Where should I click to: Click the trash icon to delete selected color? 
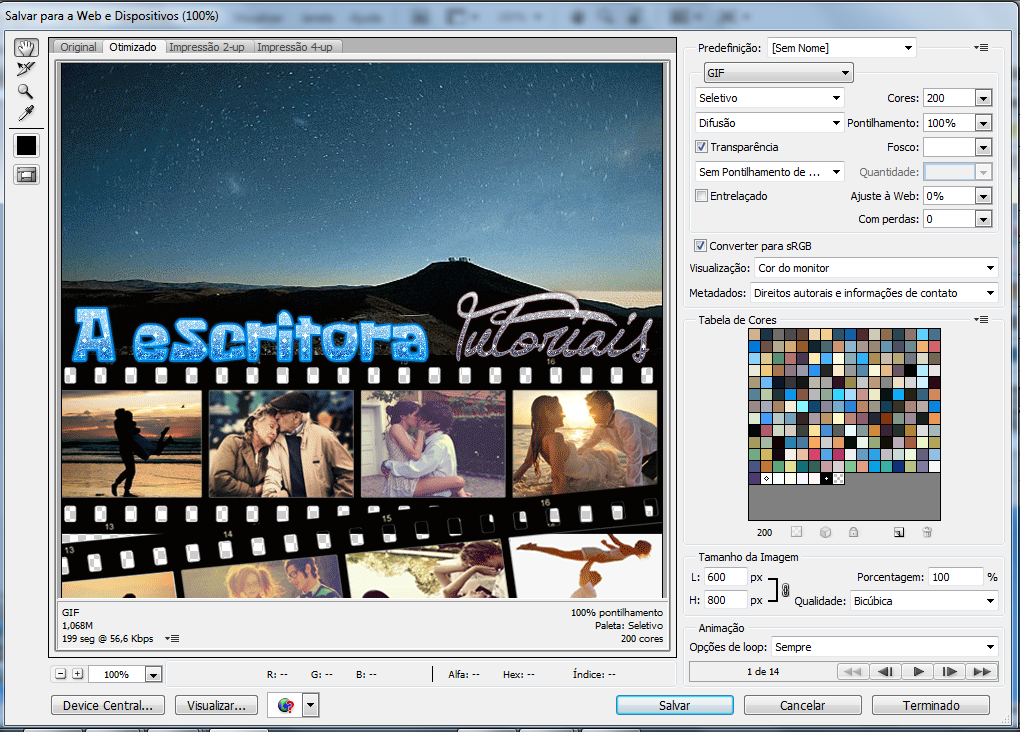[x=928, y=532]
